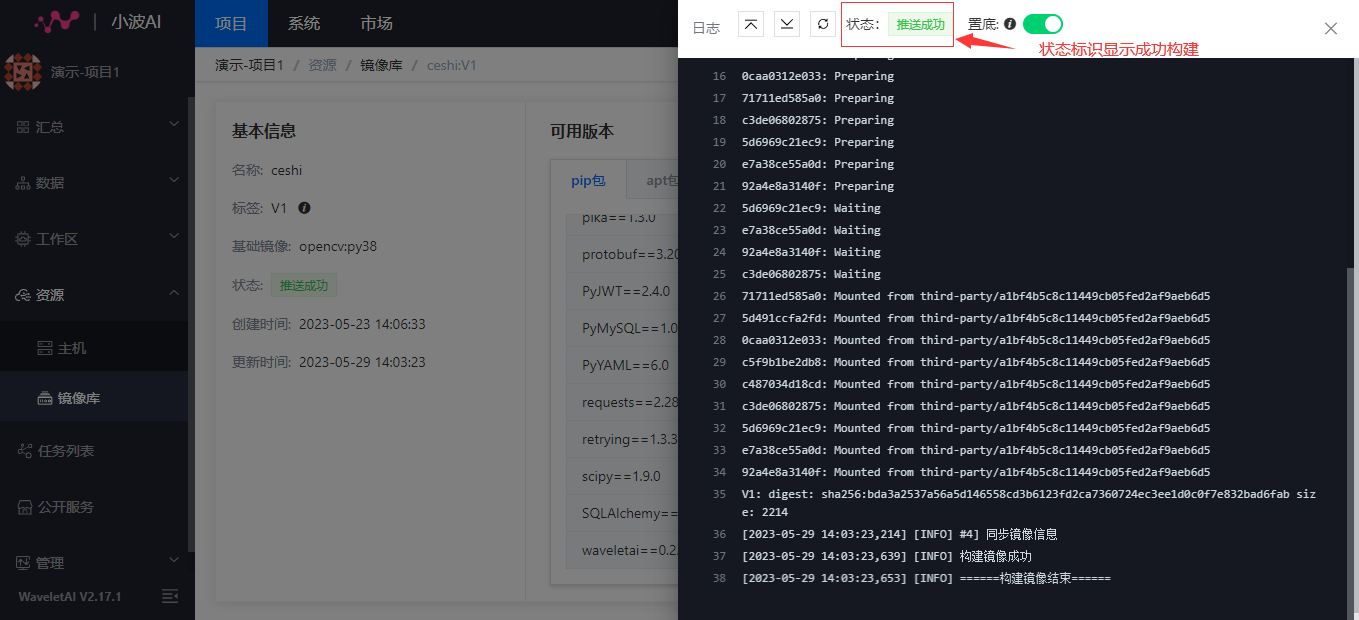Open 公开服务 in the sidebar
This screenshot has height=620, width=1359.
click(x=94, y=507)
